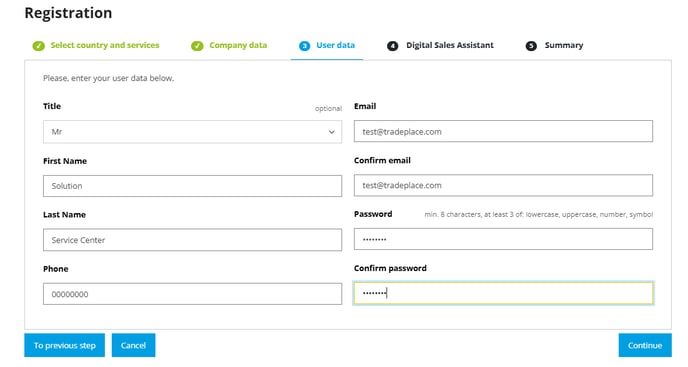Open the Title combo box showing Mr
Screen dimensions: 688x367
tap(192, 132)
